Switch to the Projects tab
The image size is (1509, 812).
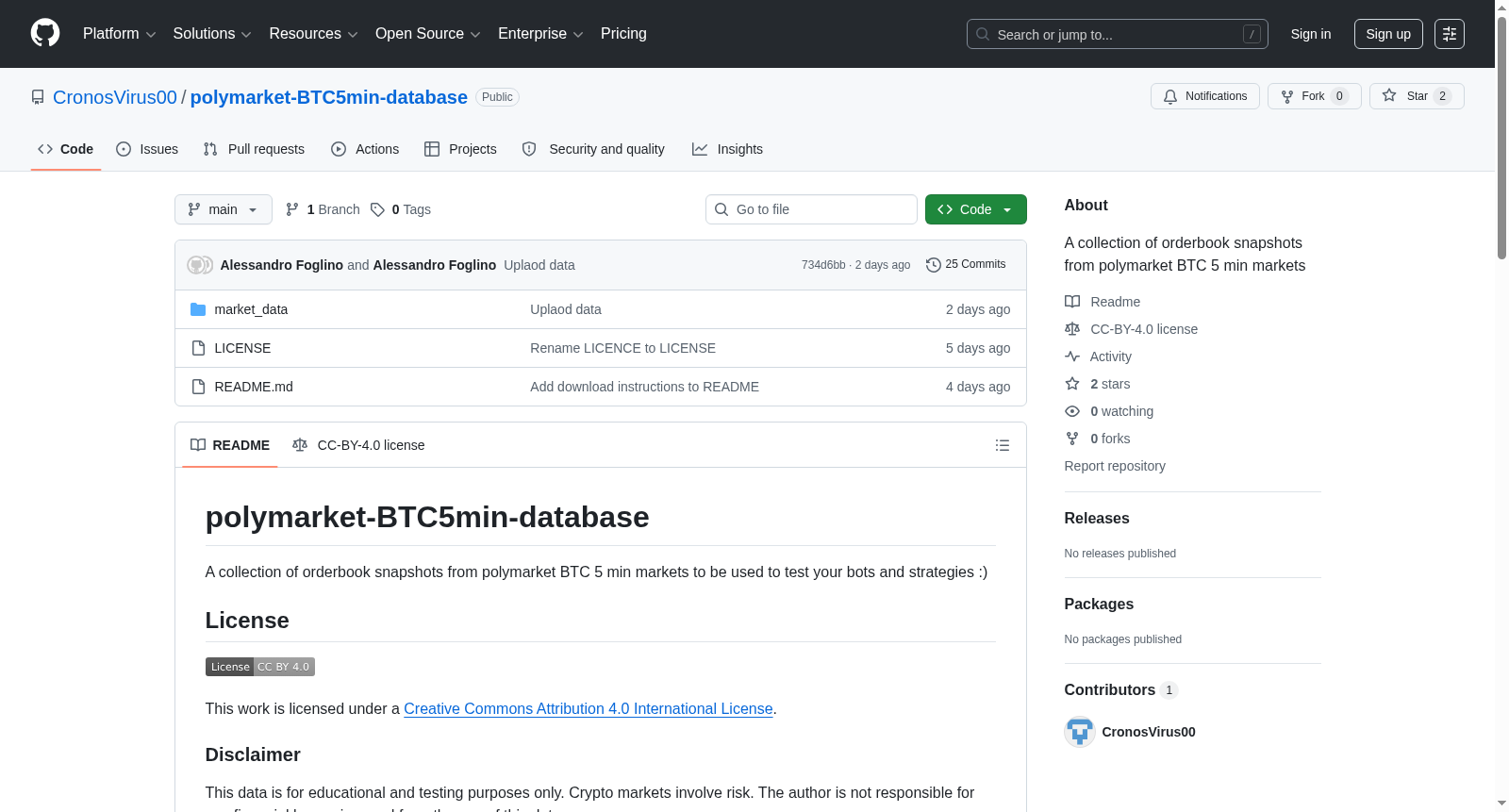(460, 149)
